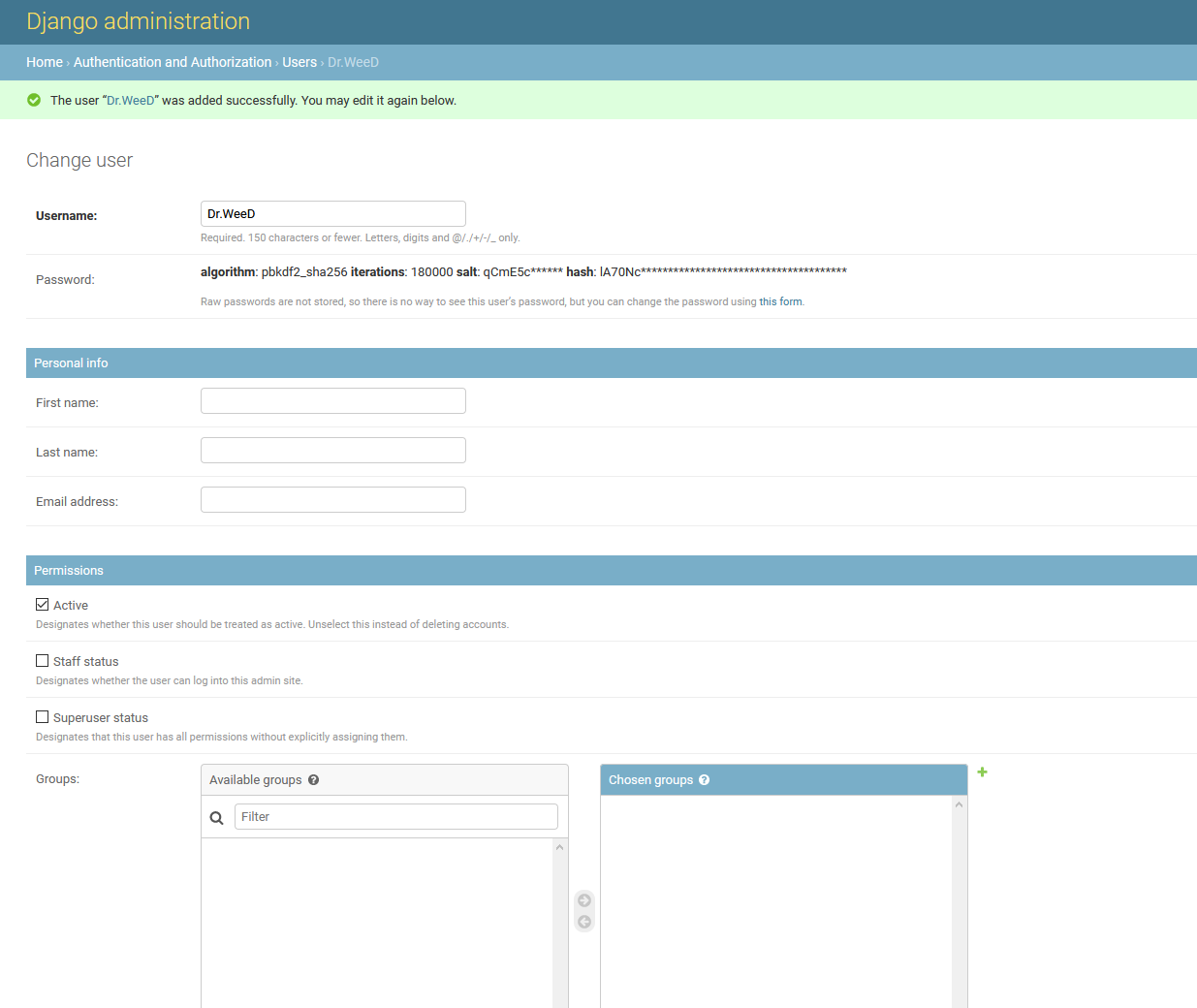Viewport: 1197px width, 1008px height.
Task: Click the Chosen groups panel title
Action: tap(651, 780)
